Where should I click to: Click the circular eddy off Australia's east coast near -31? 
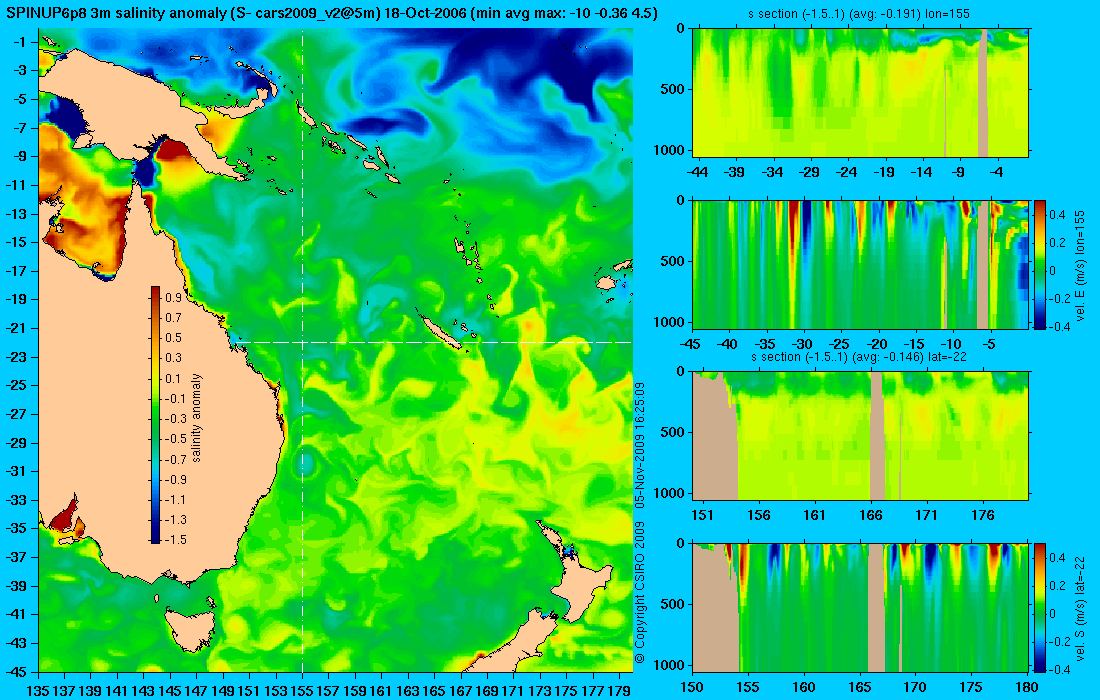click(304, 462)
